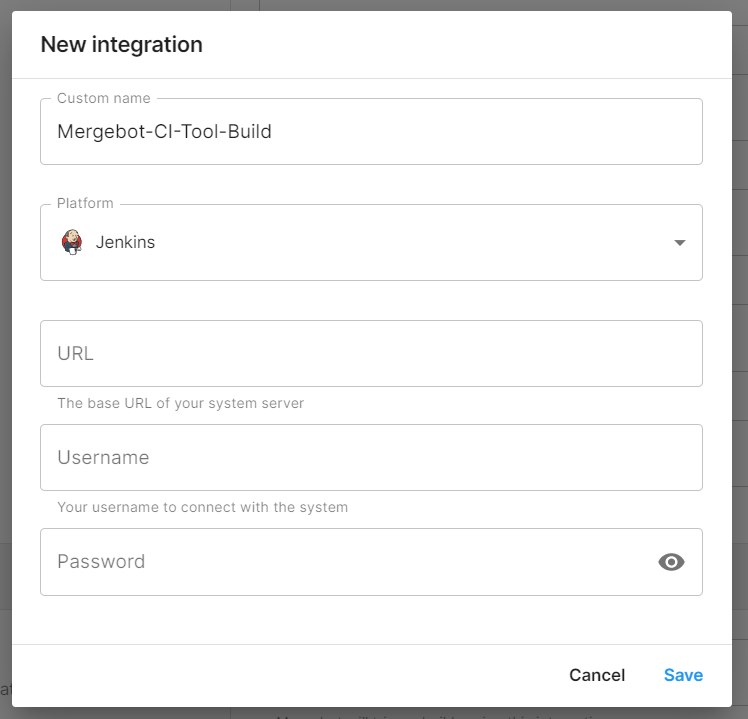This screenshot has width=748, height=719.
Task: Focus the URL input field
Action: pyautogui.click(x=371, y=354)
